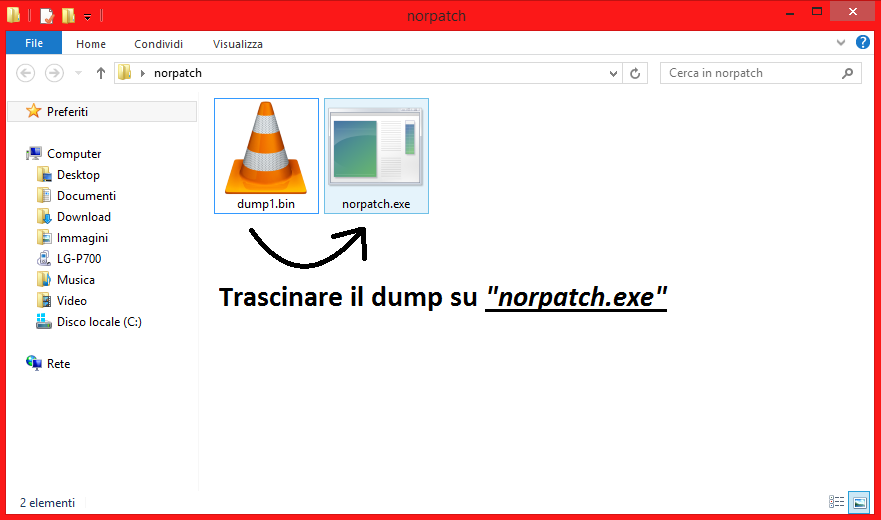Focus the Cerca in norpatch search box
The image size is (881, 520).
(x=761, y=73)
